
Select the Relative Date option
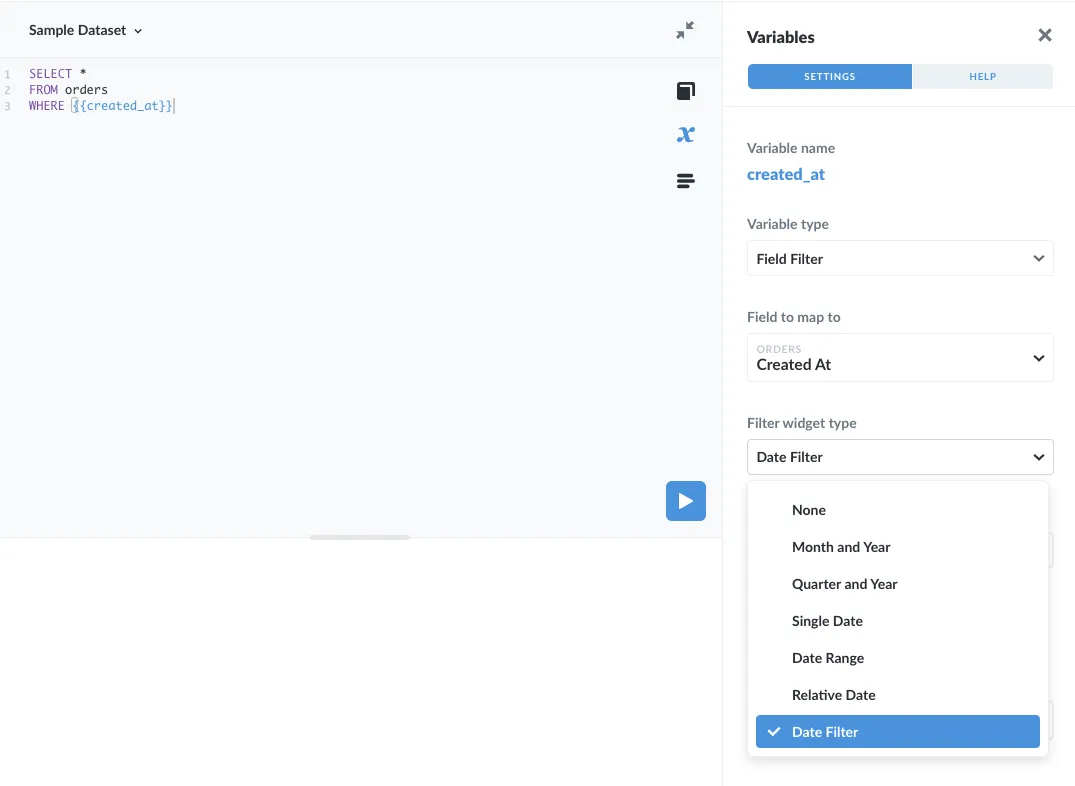click(x=833, y=694)
